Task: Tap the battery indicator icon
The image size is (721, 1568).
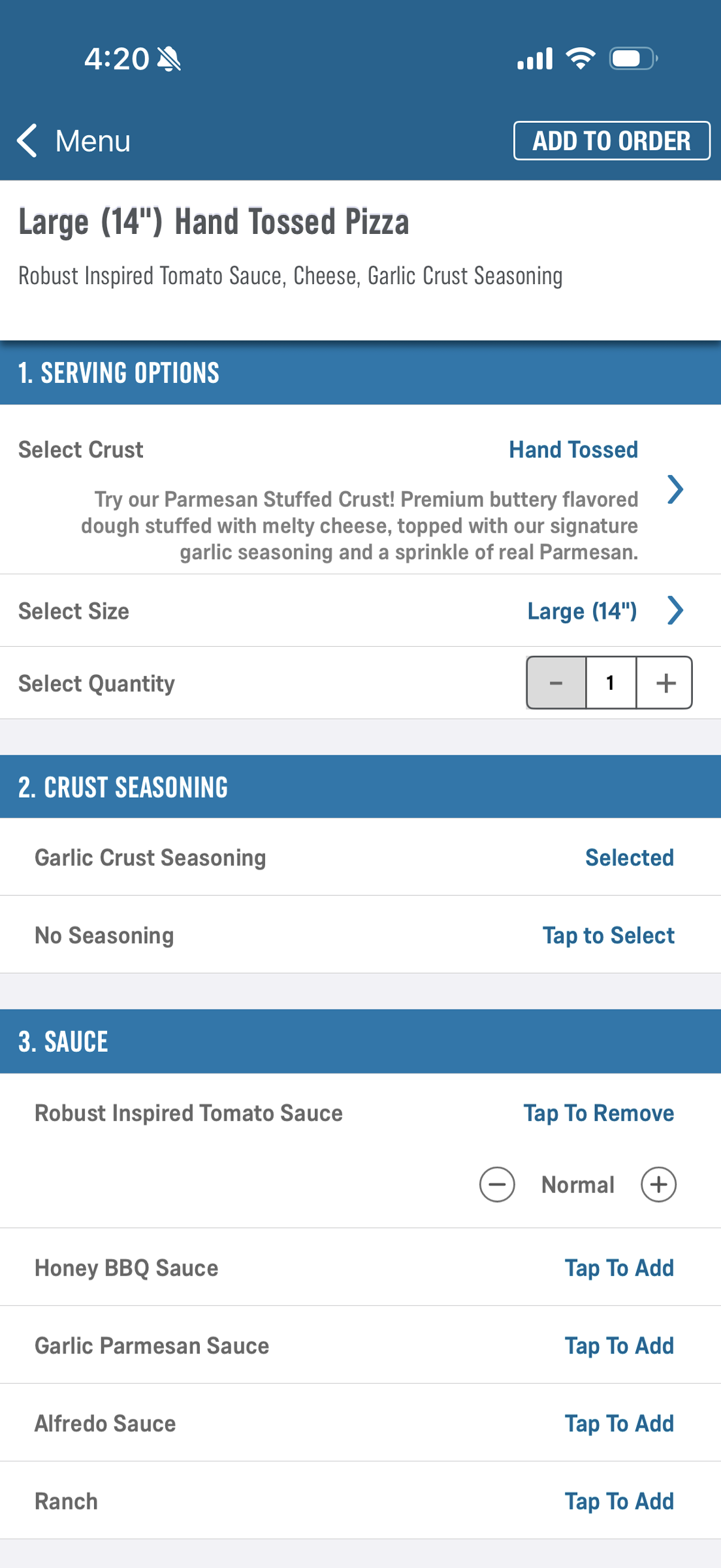Action: [633, 58]
